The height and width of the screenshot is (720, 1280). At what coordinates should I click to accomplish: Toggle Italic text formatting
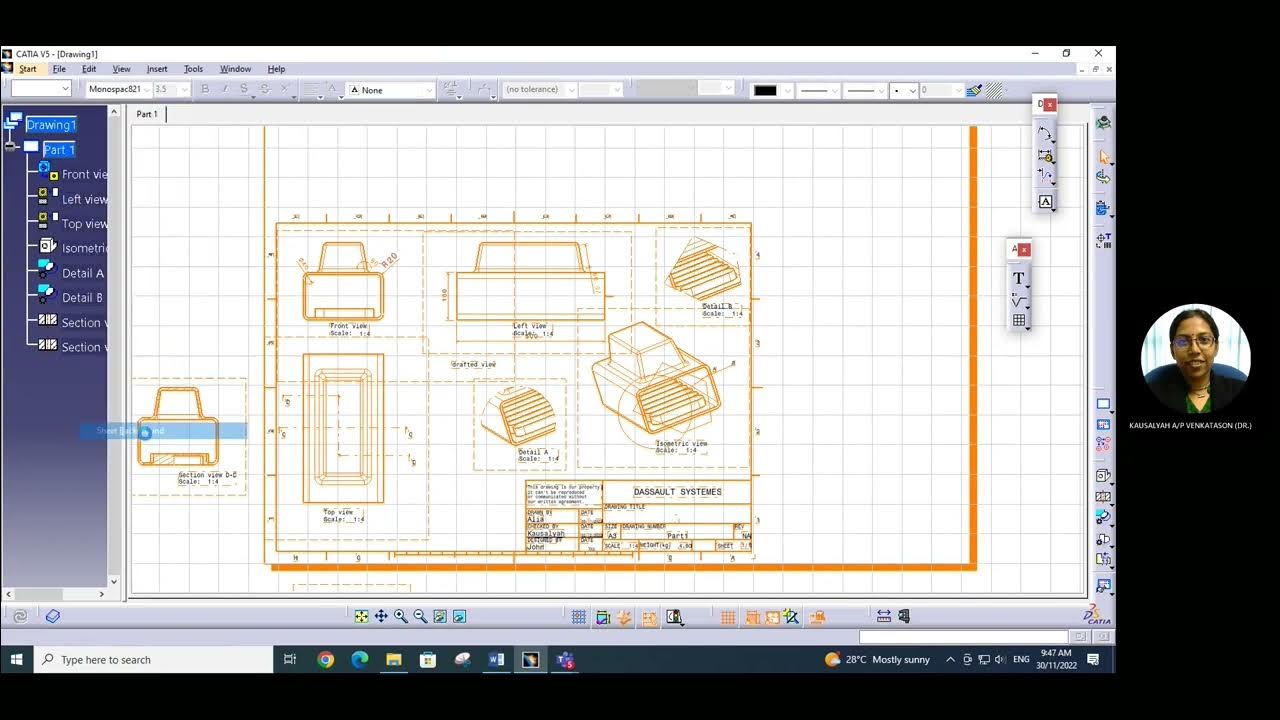[x=224, y=89]
